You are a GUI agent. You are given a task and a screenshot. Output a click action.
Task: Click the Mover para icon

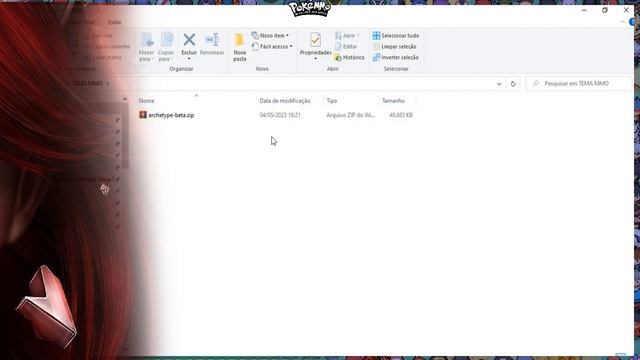(x=147, y=40)
